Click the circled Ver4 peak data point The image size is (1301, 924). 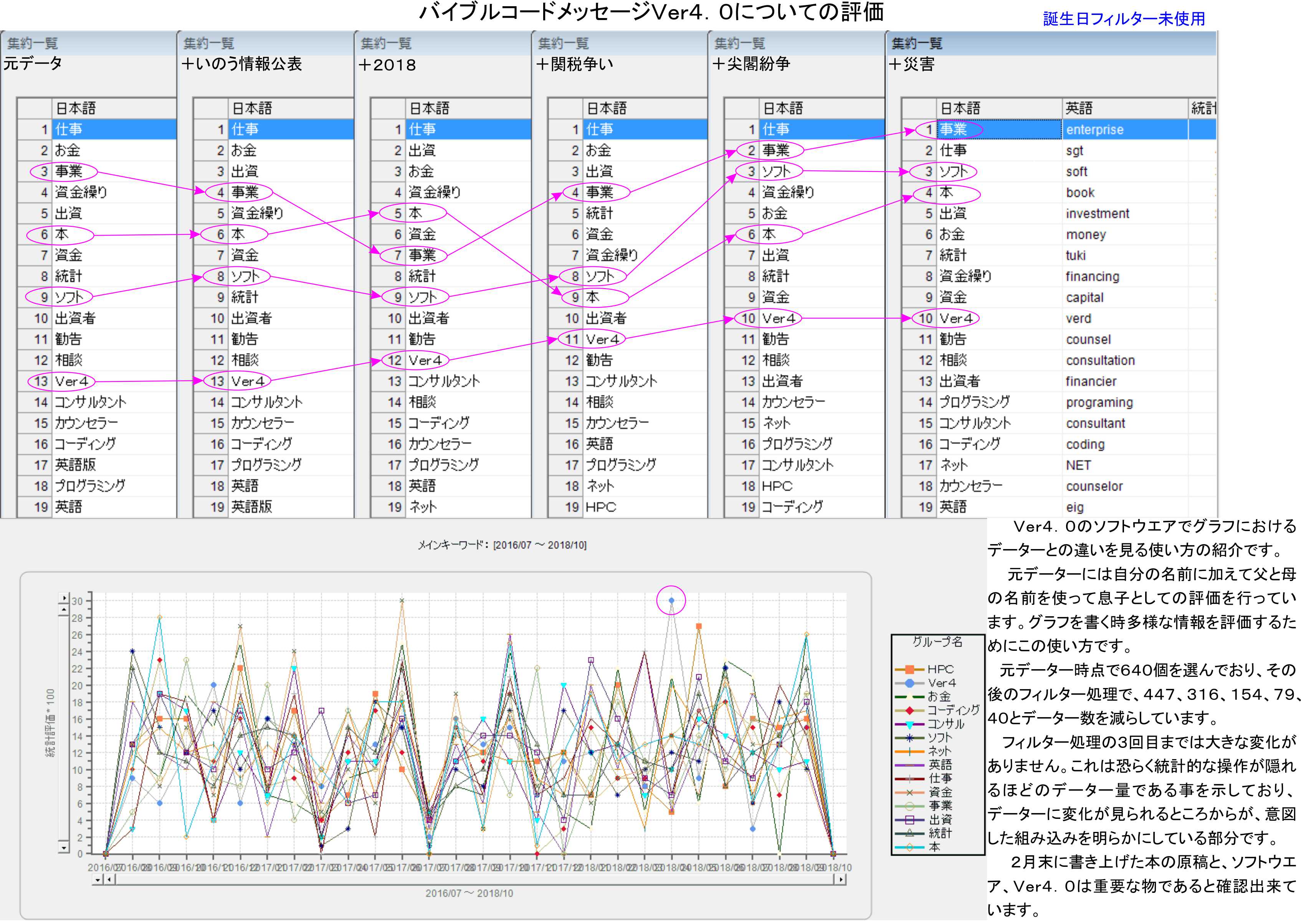click(671, 600)
